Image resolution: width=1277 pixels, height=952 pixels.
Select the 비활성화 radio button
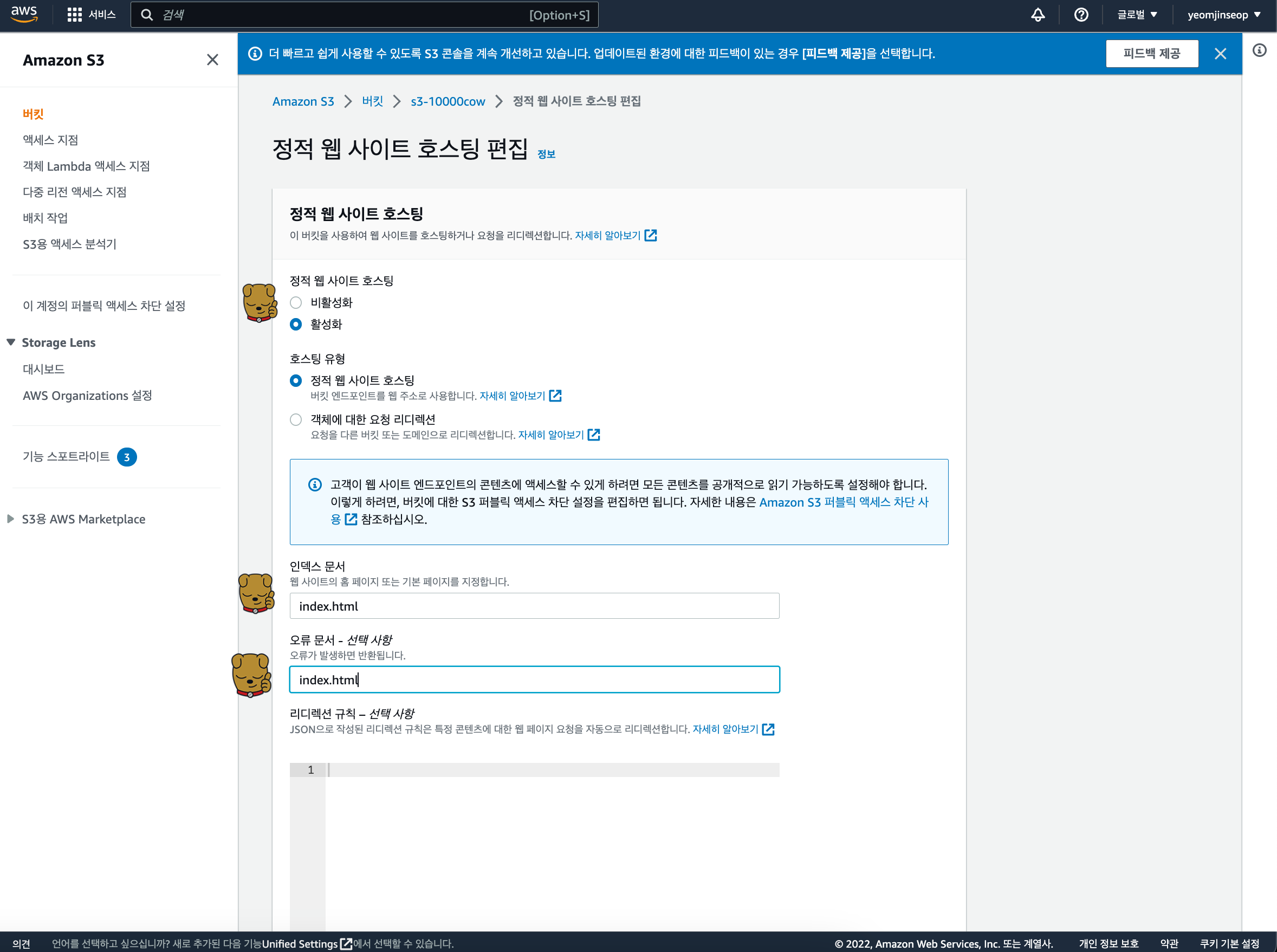296,302
